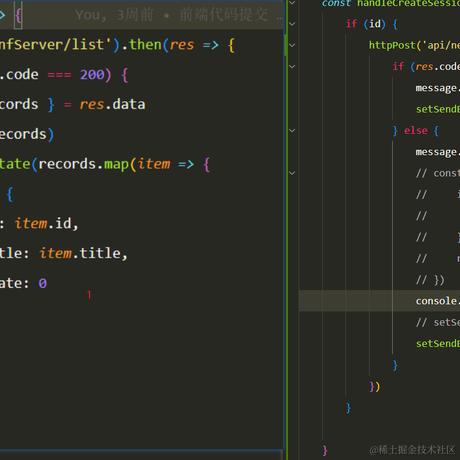This screenshot has width=460, height=460.
Task: Click 'res.data' in the left editor
Action: 112,104
